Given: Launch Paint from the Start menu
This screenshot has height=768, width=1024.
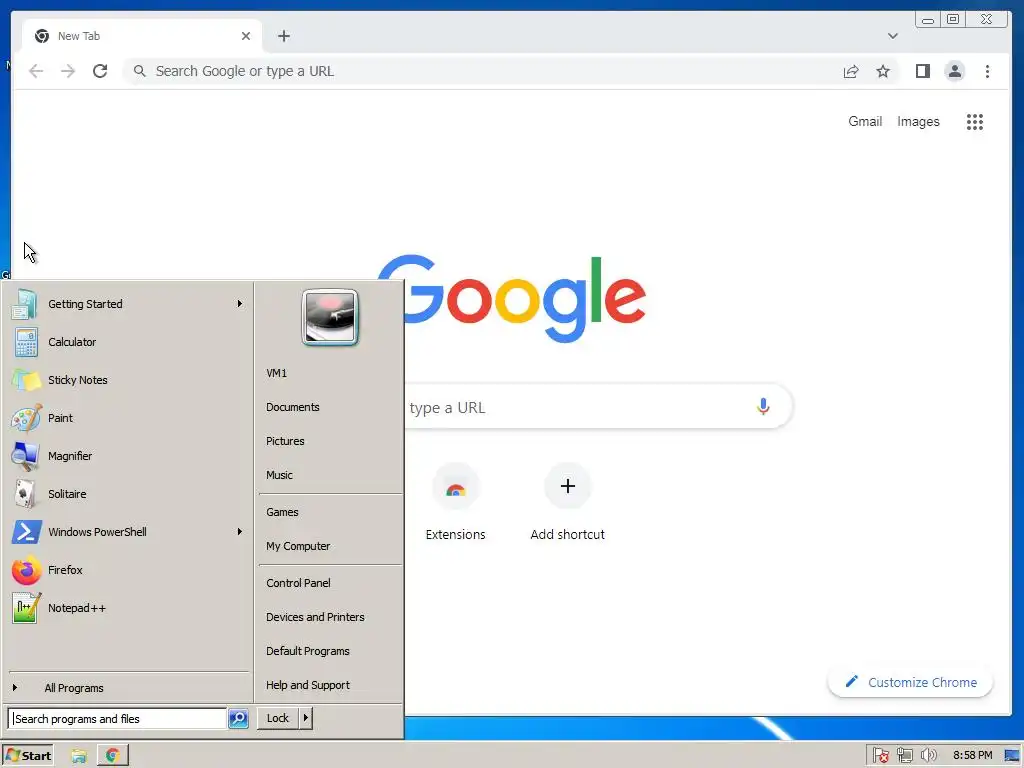Looking at the screenshot, I should point(129,418).
